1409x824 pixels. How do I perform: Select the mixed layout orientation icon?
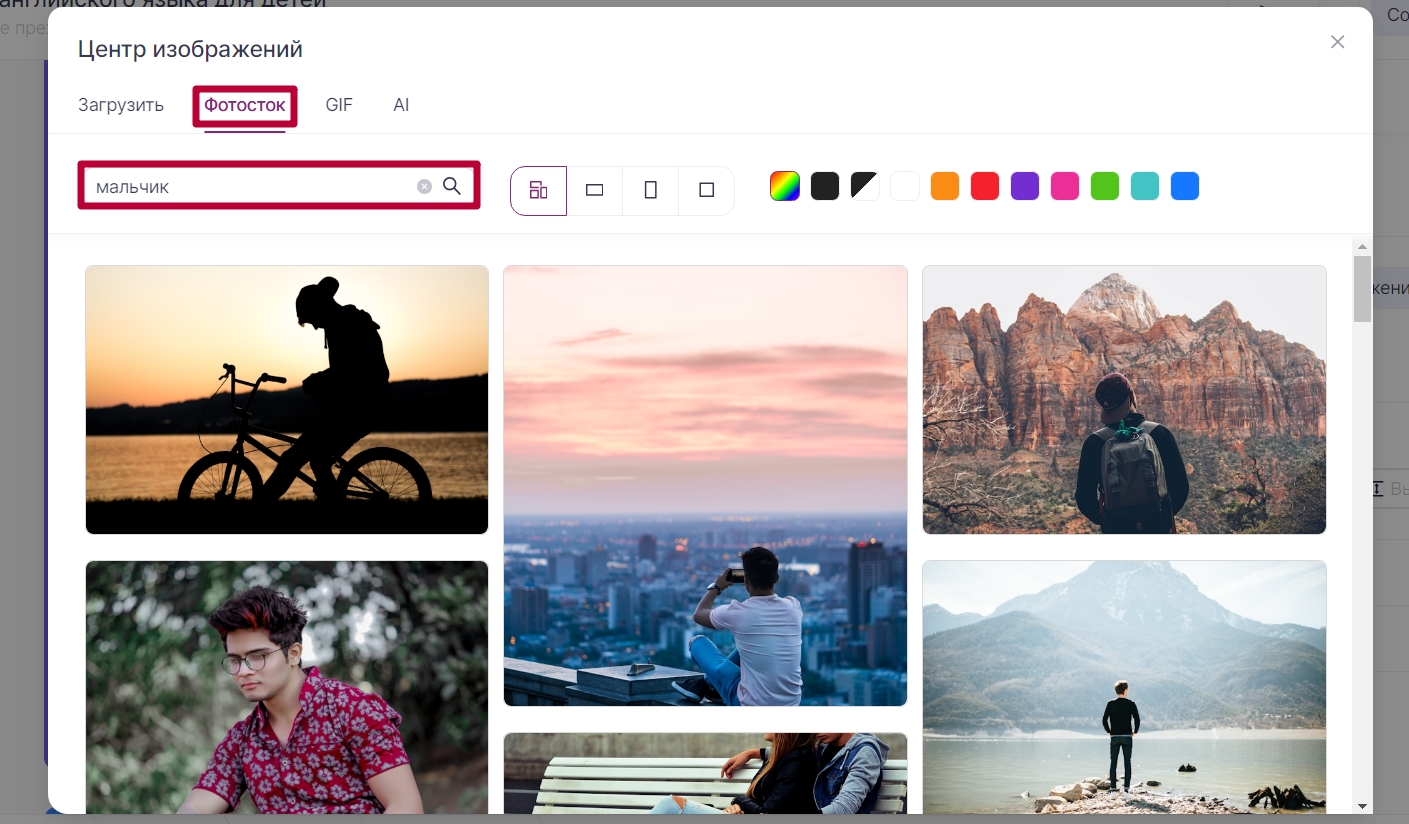point(539,190)
